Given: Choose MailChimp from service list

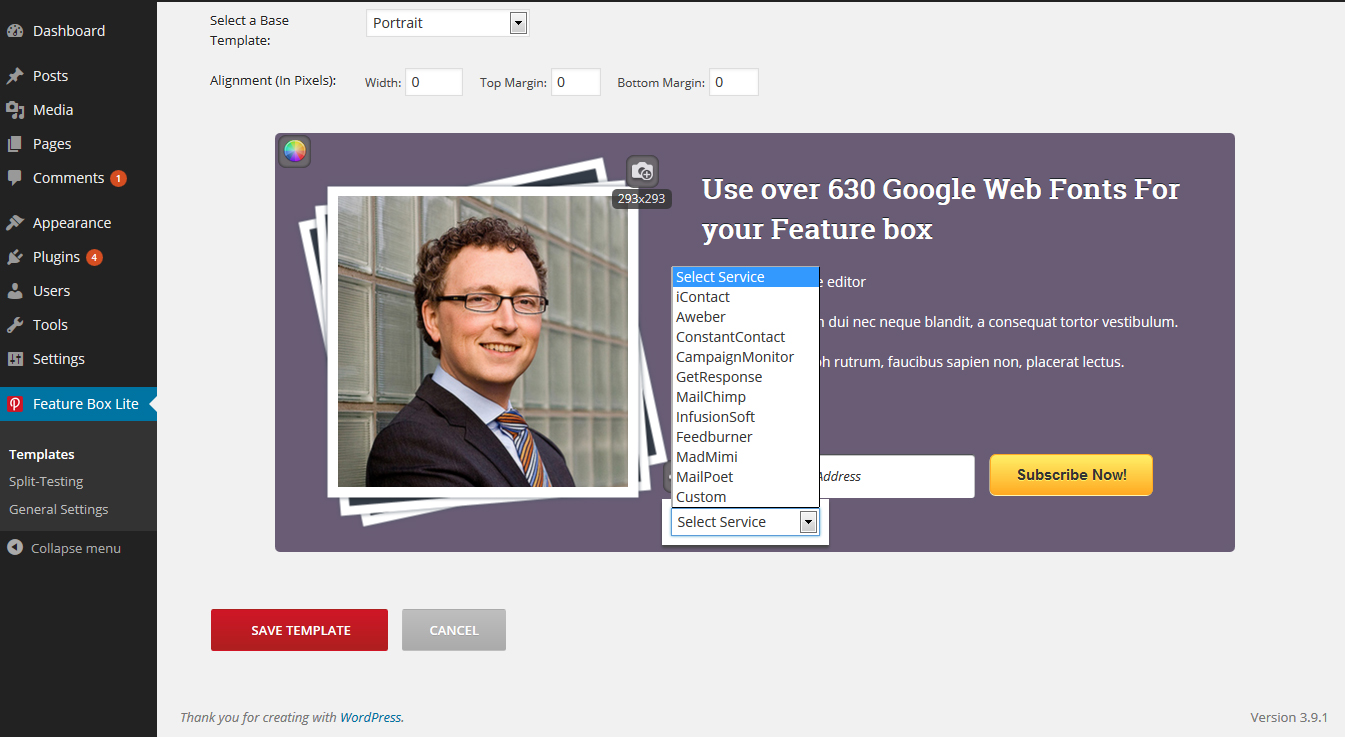Looking at the screenshot, I should 745,397.
